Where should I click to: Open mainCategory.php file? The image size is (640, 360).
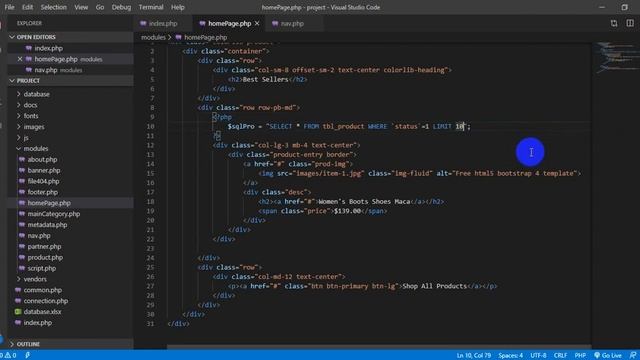click(x=53, y=214)
